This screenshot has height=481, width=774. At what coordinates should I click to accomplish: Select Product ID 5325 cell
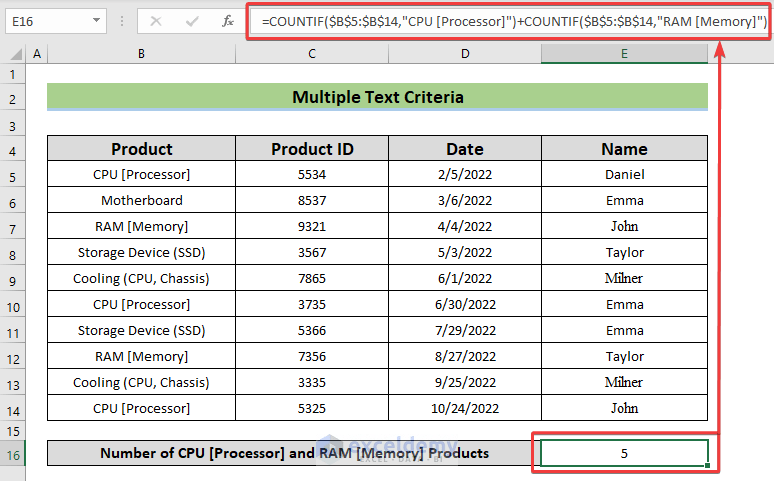pyautogui.click(x=312, y=408)
